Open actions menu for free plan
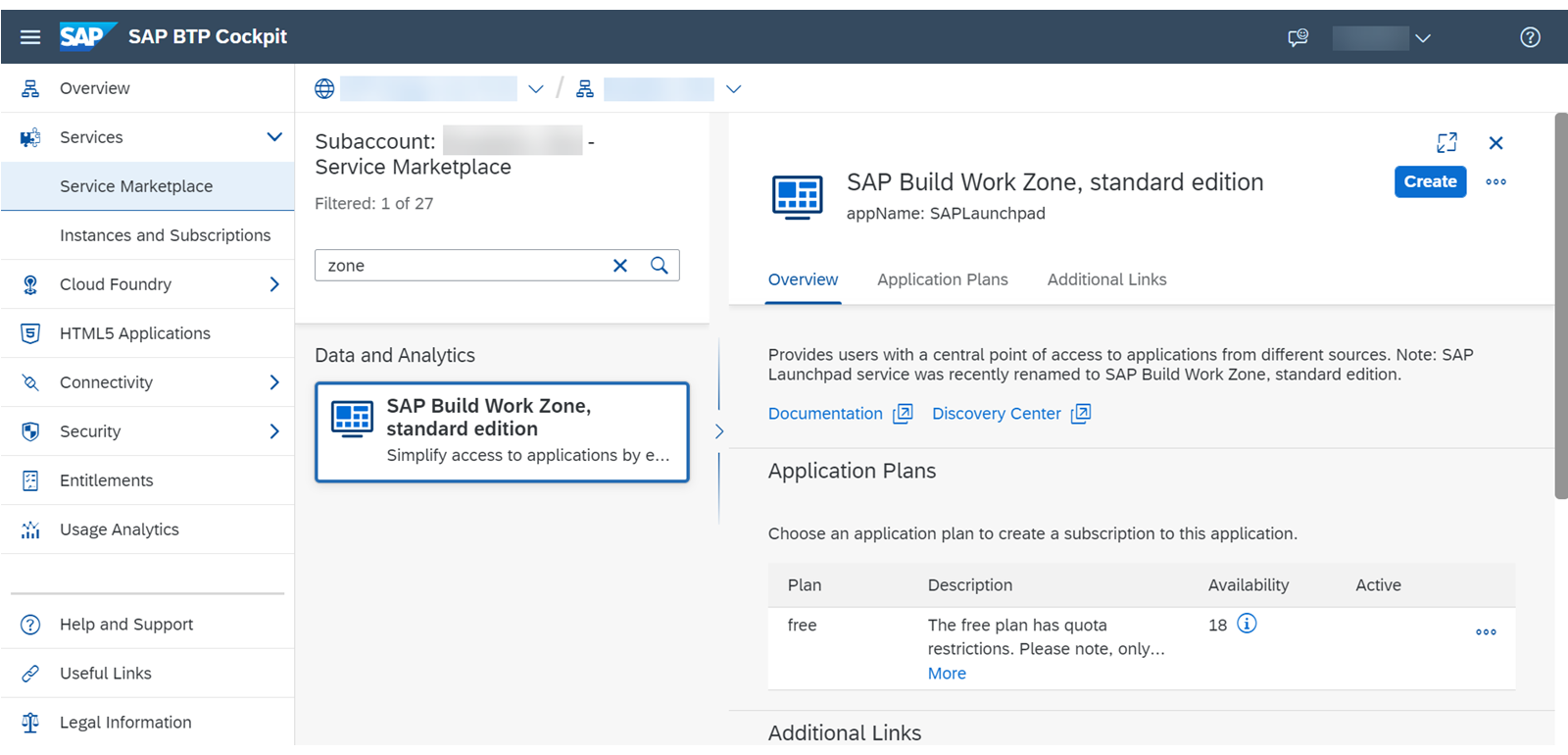Screen dimensions: 1568x755 [1486, 632]
